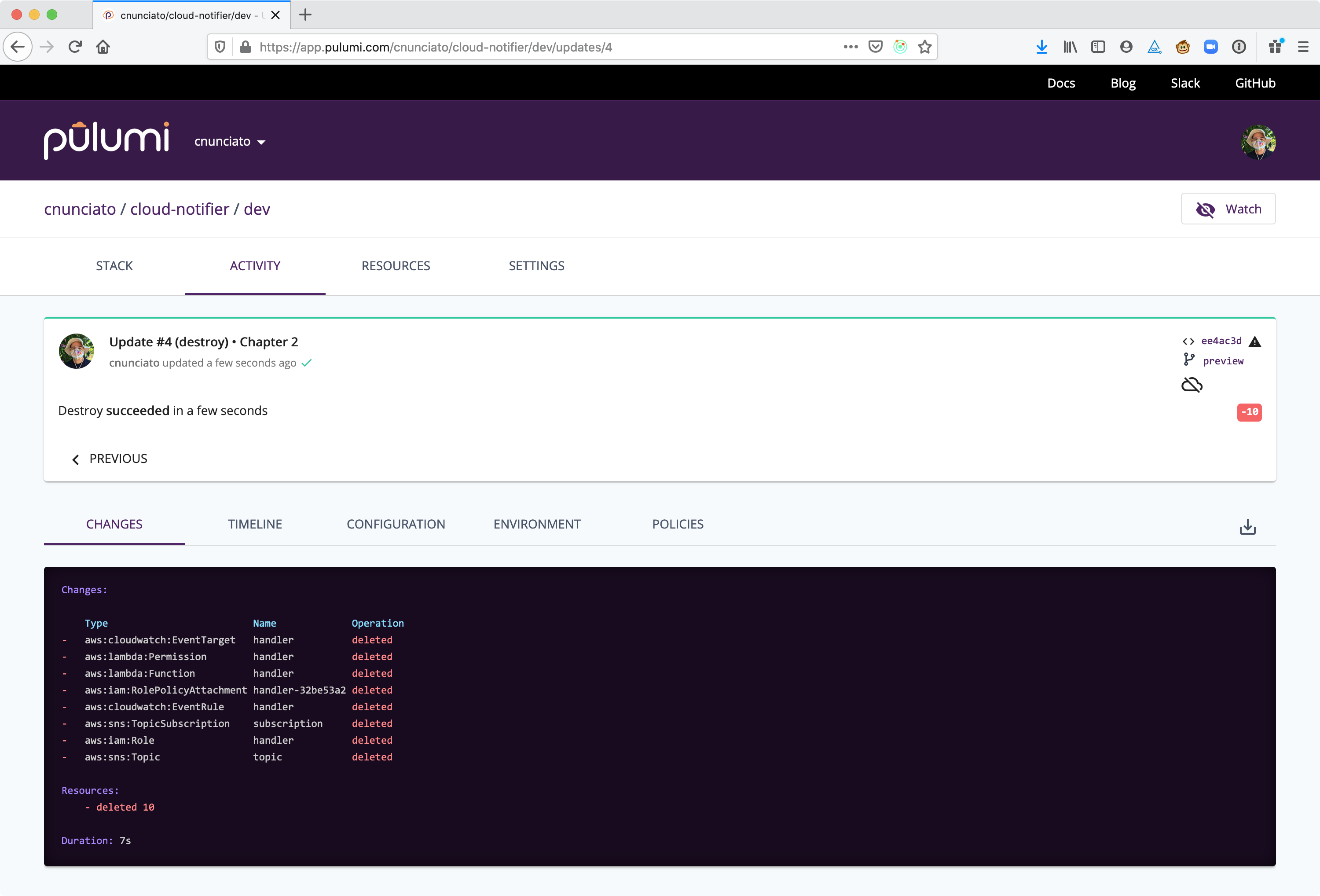Click the cloud-notifier breadcrumb link
This screenshot has width=1320, height=896.
coord(180,209)
